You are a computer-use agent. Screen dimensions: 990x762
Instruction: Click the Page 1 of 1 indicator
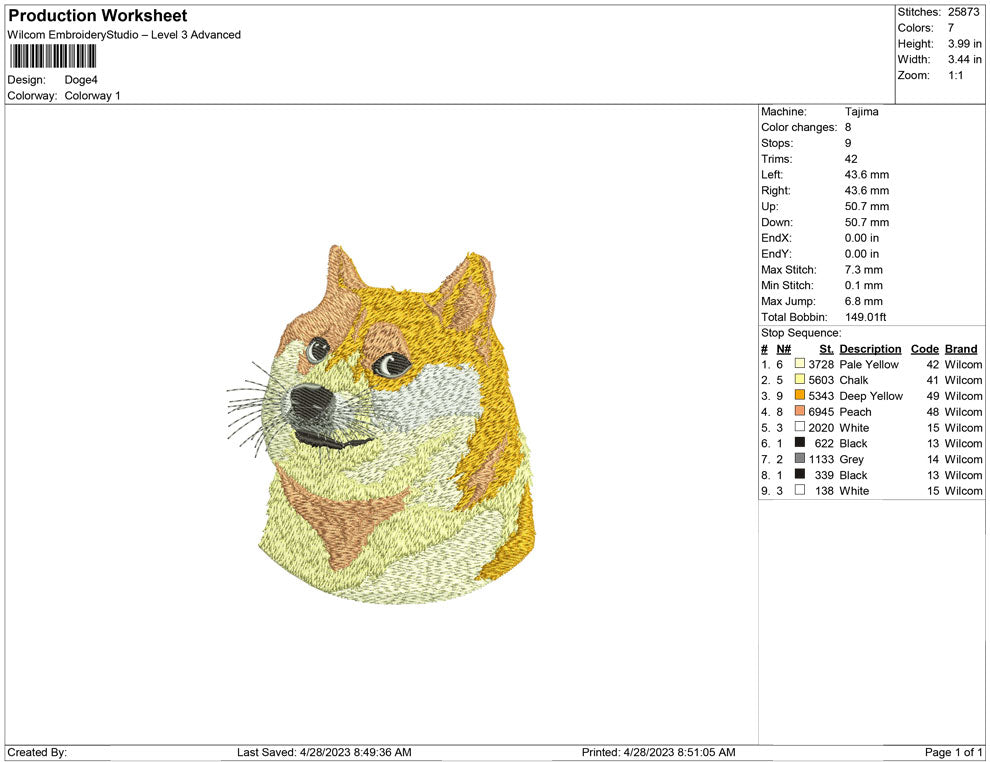point(953,752)
